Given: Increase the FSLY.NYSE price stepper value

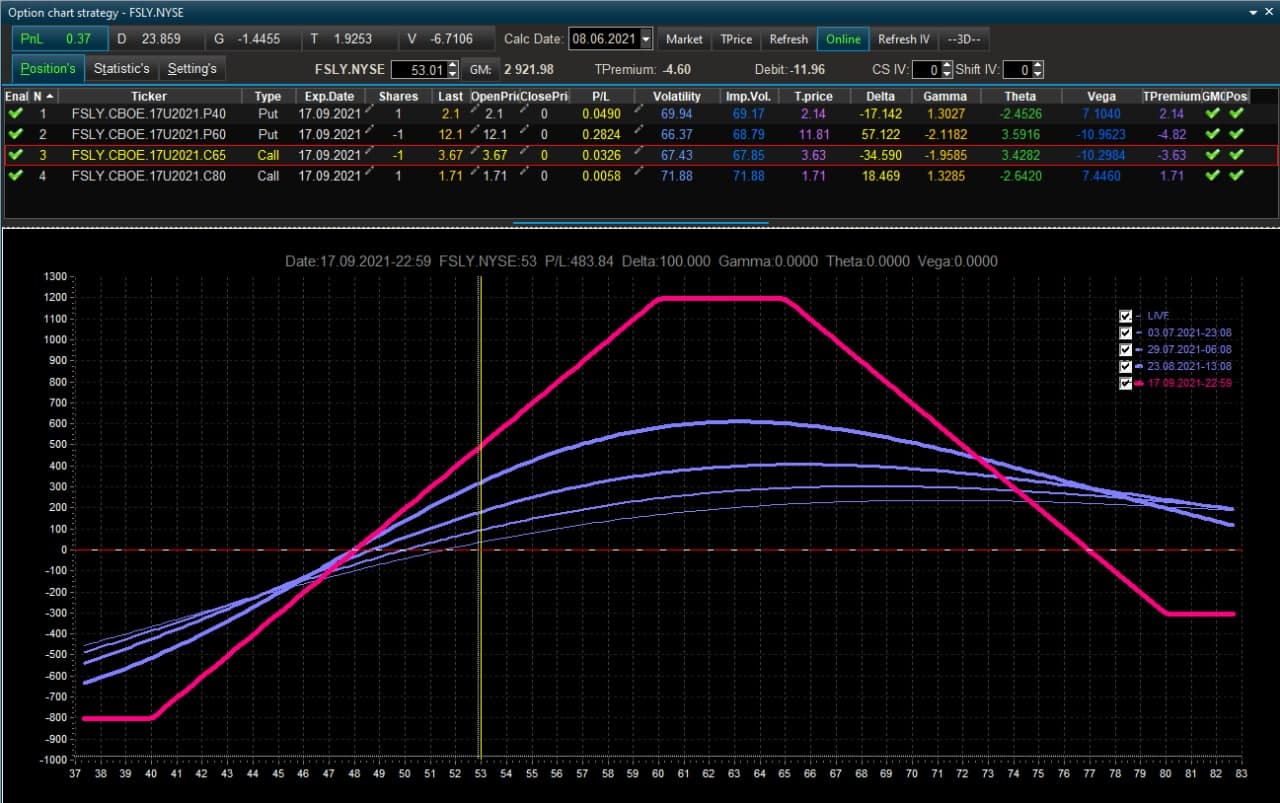Looking at the screenshot, I should [x=453, y=65].
